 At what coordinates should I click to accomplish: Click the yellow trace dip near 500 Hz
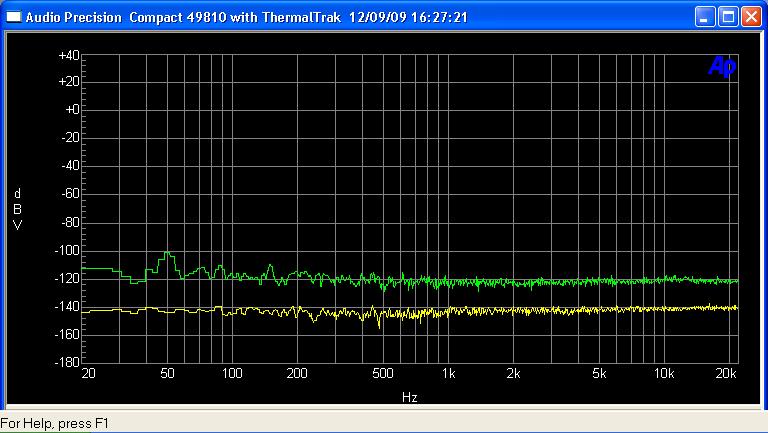pyautogui.click(x=379, y=323)
